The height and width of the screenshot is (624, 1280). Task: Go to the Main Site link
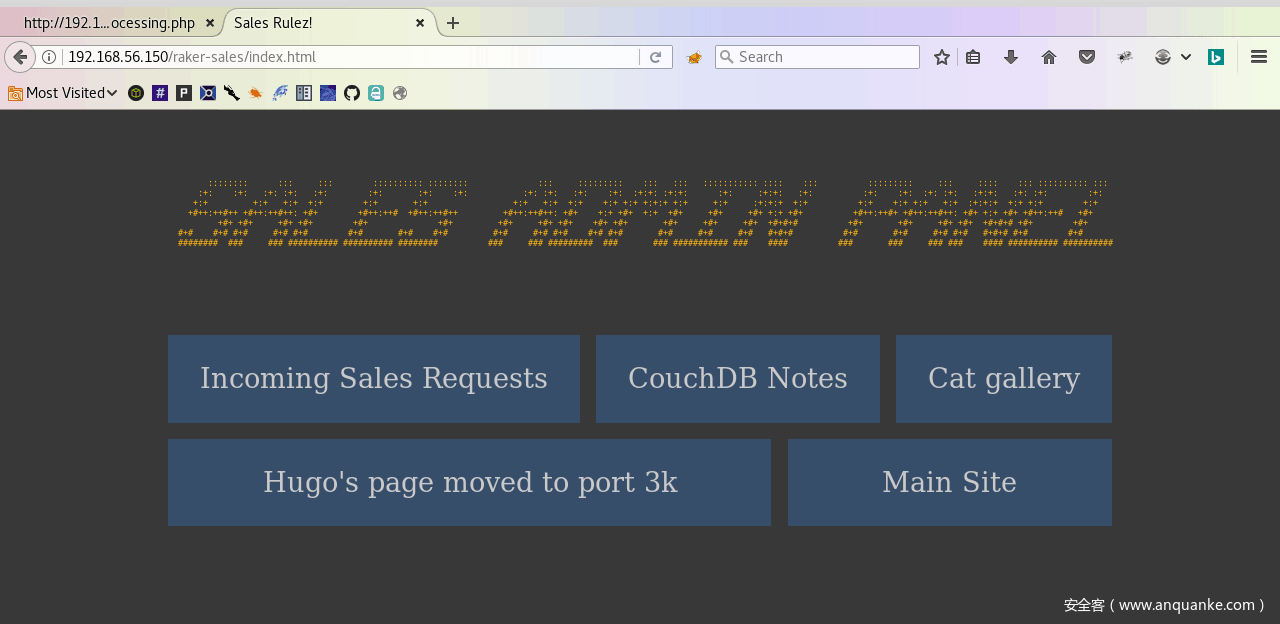[x=950, y=482]
